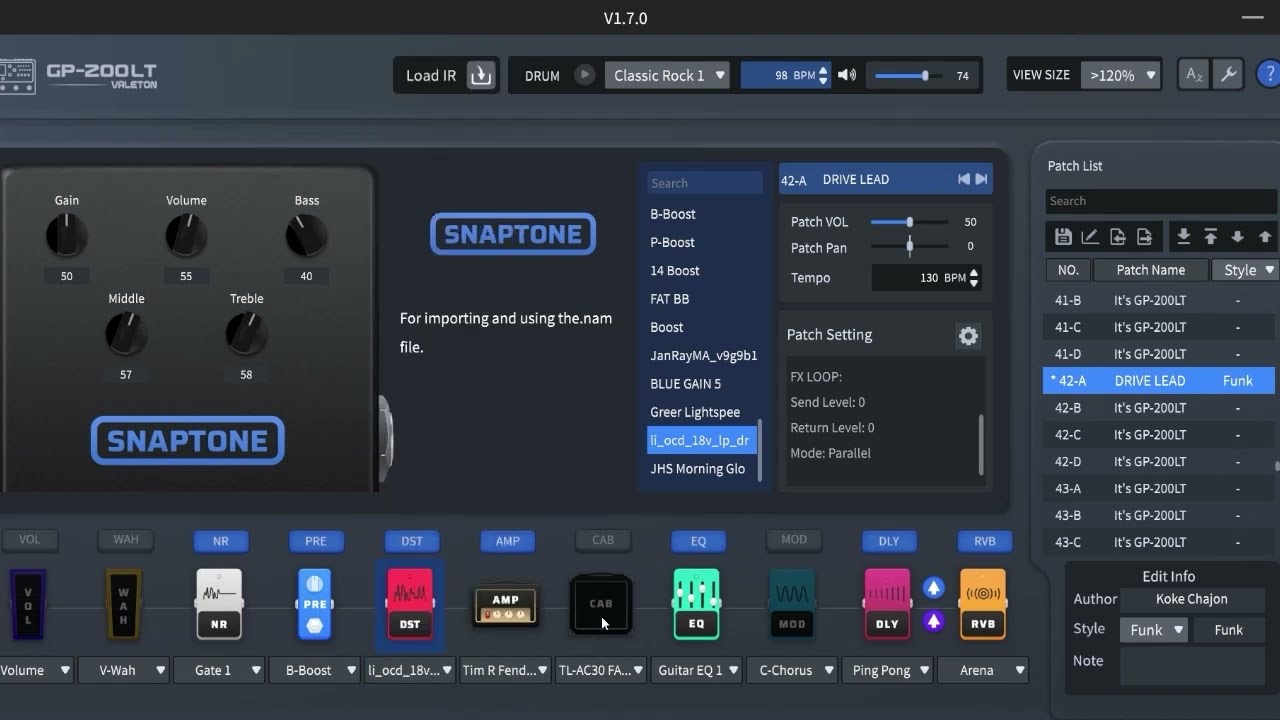This screenshot has height=720, width=1280.
Task: Select the orange RVB pedal
Action: click(982, 604)
